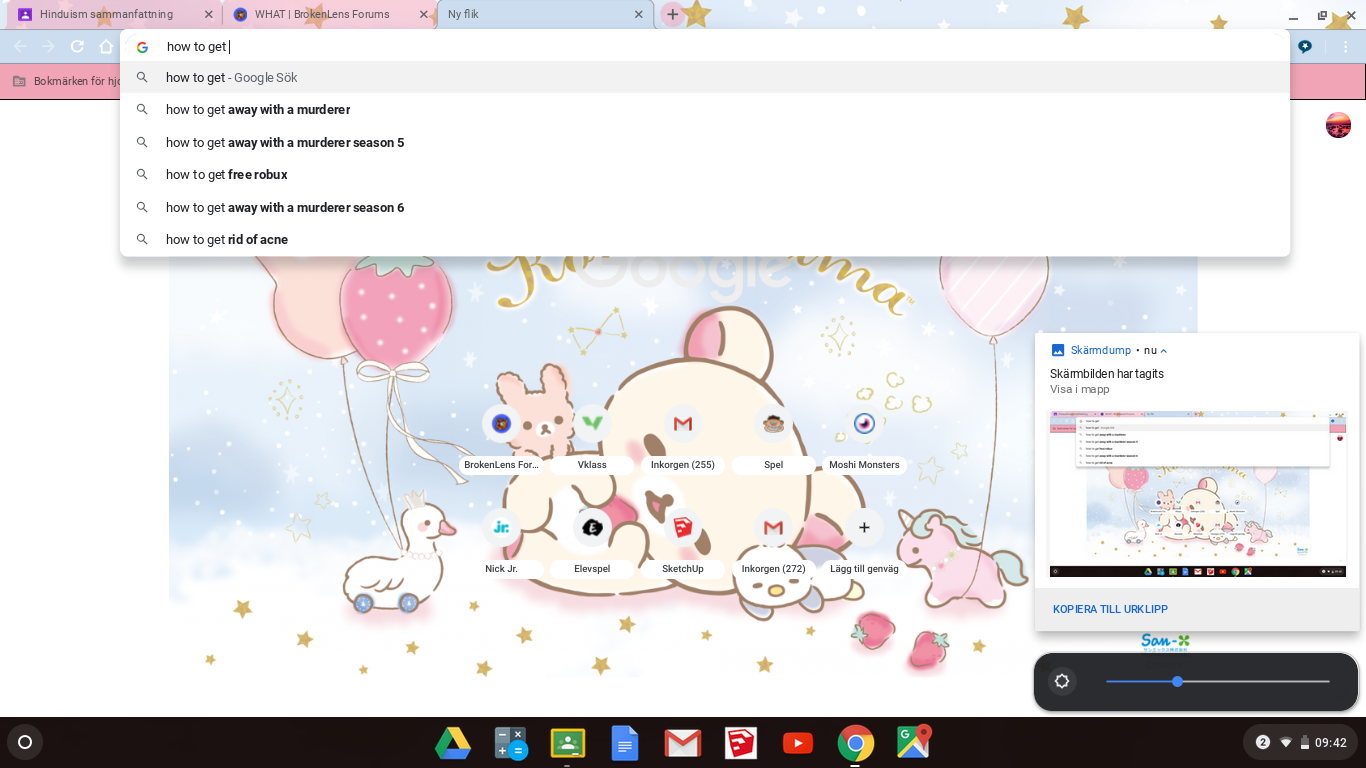Choose 'how to get away with a murderer'
Screen dimensions: 1366x768
pyautogui.click(x=705, y=110)
